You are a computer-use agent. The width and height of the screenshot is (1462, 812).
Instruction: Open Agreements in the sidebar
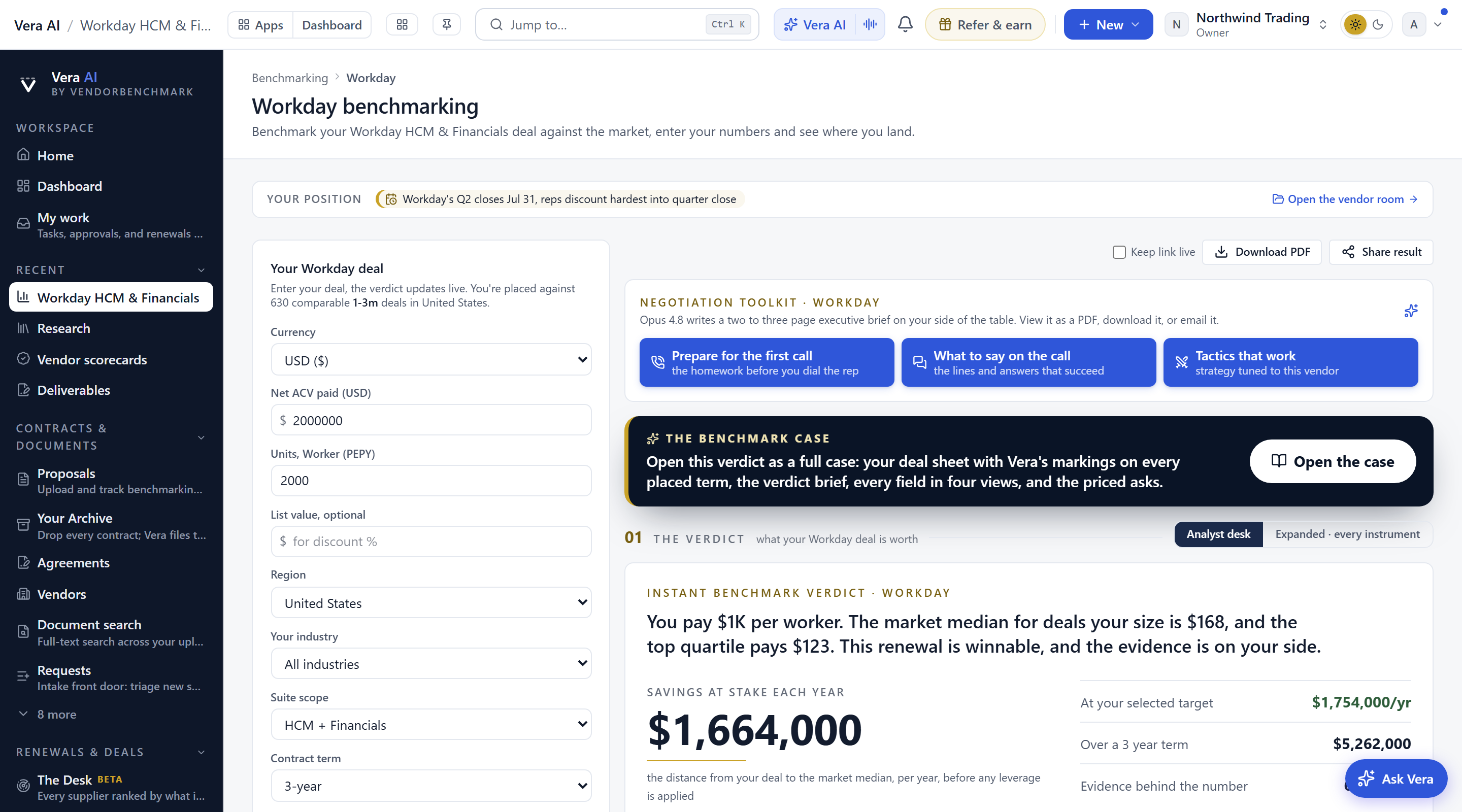(111, 562)
